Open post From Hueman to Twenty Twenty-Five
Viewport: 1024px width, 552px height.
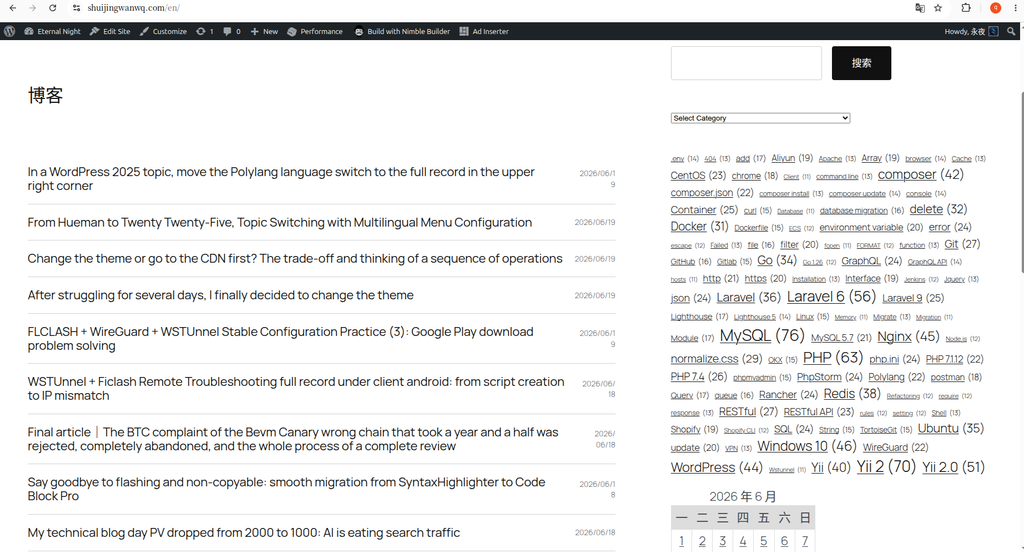pos(280,223)
